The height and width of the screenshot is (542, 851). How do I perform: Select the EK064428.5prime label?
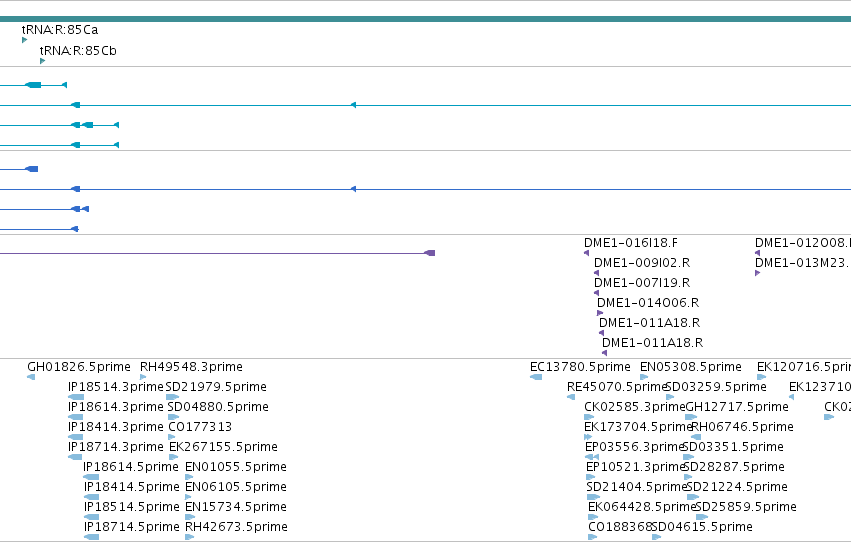(x=642, y=507)
